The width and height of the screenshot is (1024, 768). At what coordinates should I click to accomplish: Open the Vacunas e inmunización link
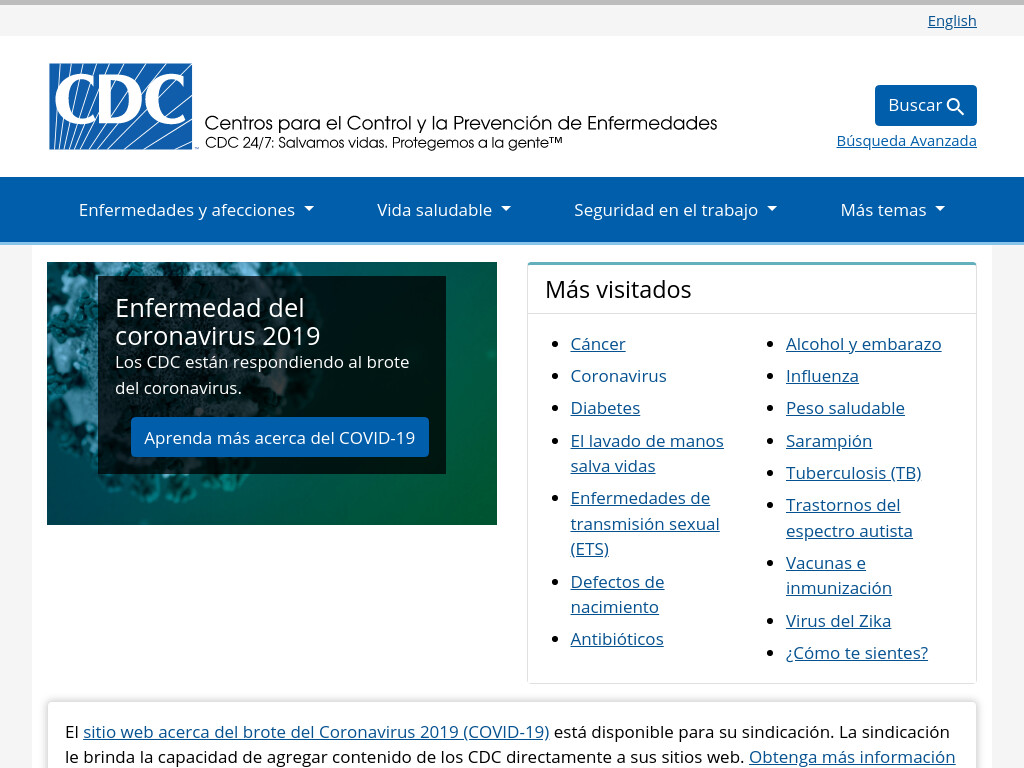point(839,575)
